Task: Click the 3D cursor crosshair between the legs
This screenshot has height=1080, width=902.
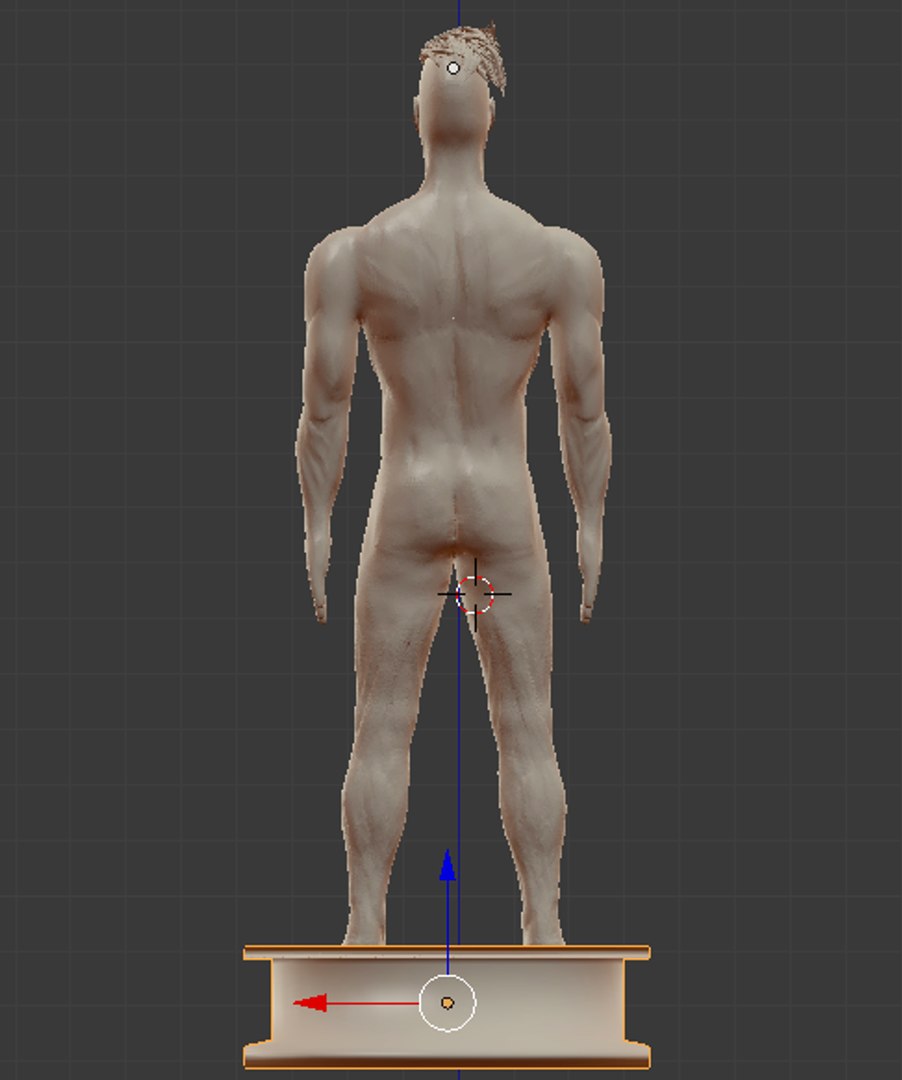Action: pos(475,594)
